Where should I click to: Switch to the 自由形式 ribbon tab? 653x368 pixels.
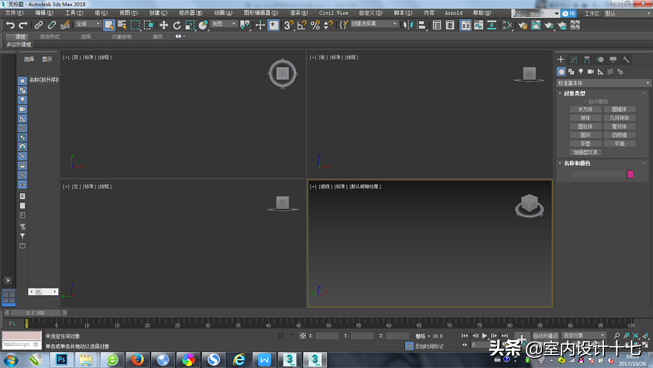pyautogui.click(x=50, y=37)
